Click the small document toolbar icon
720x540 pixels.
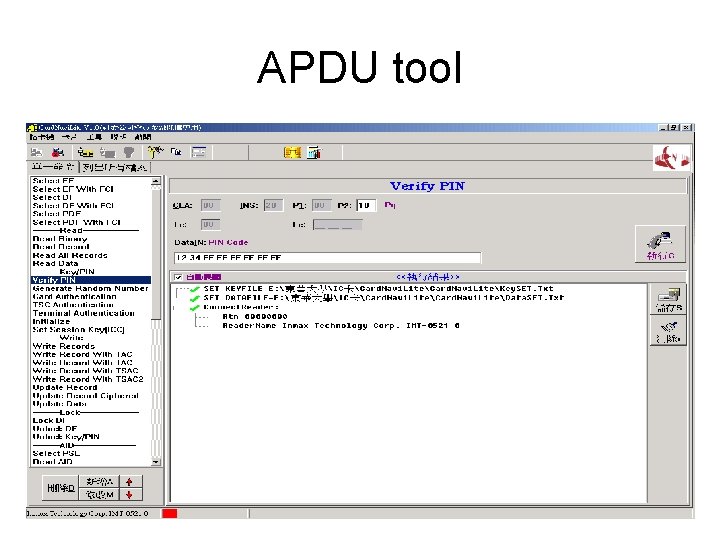click(176, 152)
